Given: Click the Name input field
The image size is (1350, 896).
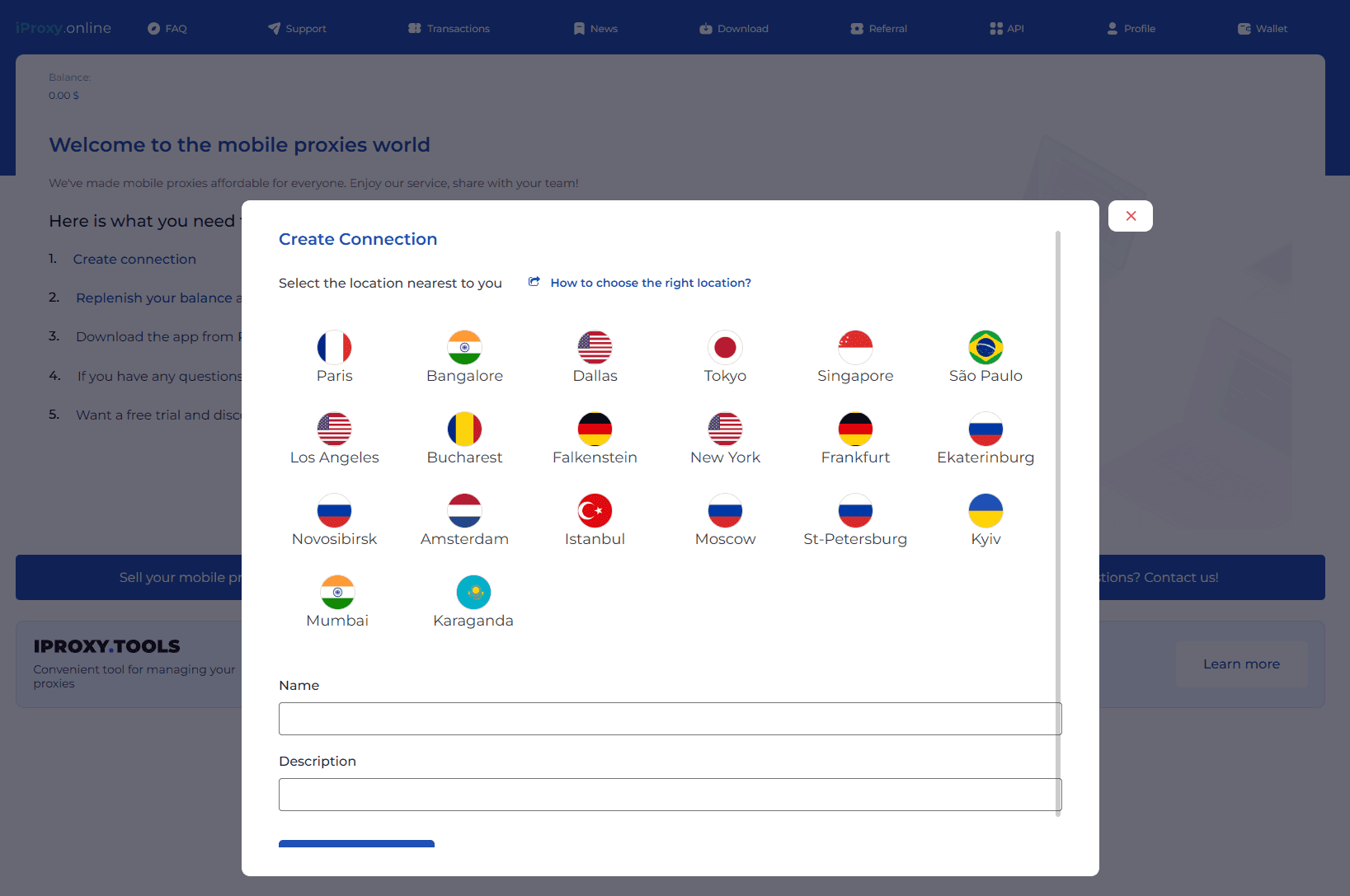Looking at the screenshot, I should point(670,719).
